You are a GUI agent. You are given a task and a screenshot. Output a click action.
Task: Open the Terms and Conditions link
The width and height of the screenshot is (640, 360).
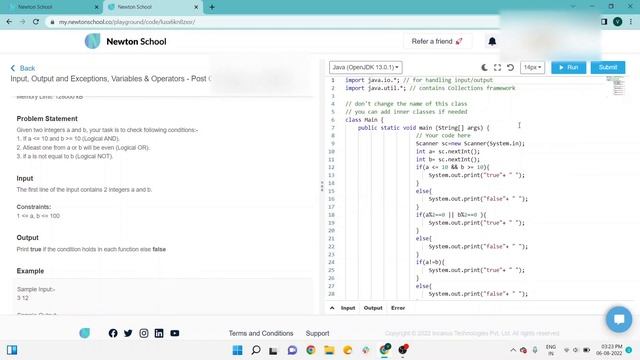(261, 333)
